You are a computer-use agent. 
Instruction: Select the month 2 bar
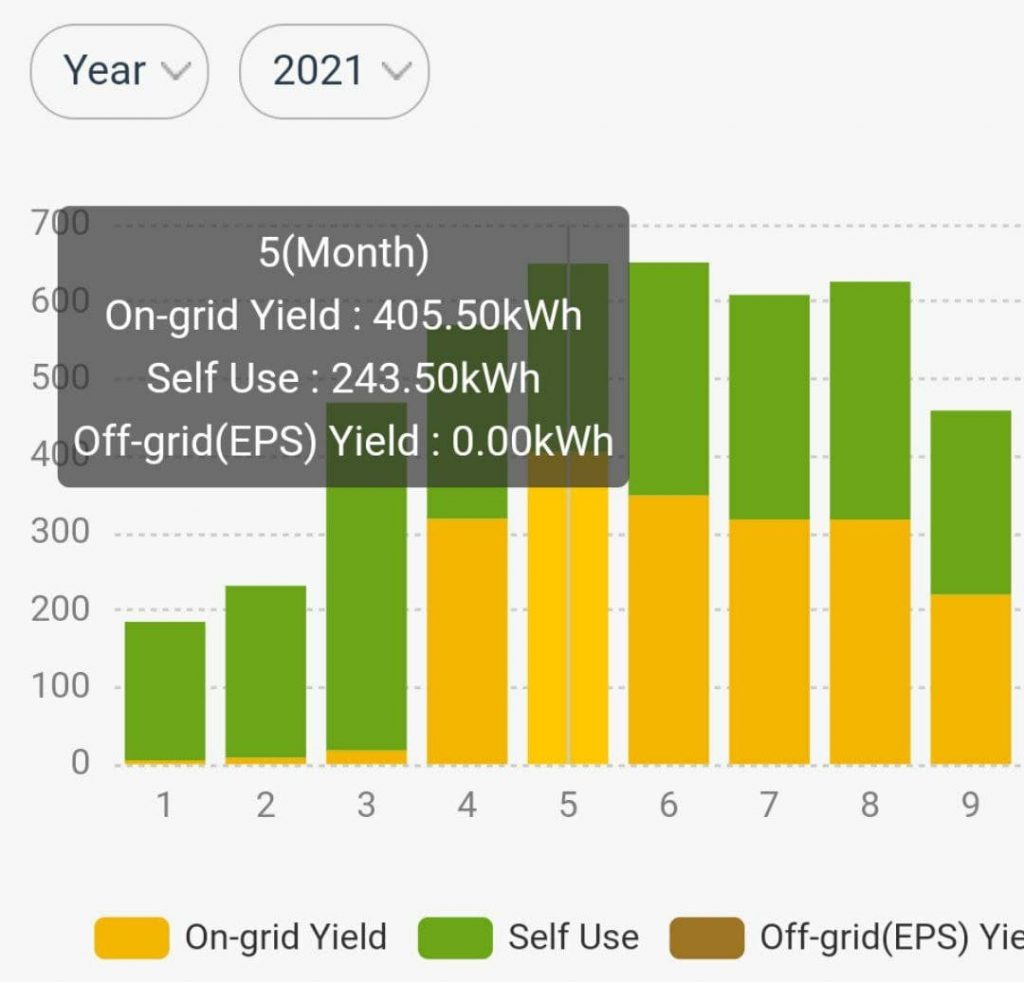point(265,670)
